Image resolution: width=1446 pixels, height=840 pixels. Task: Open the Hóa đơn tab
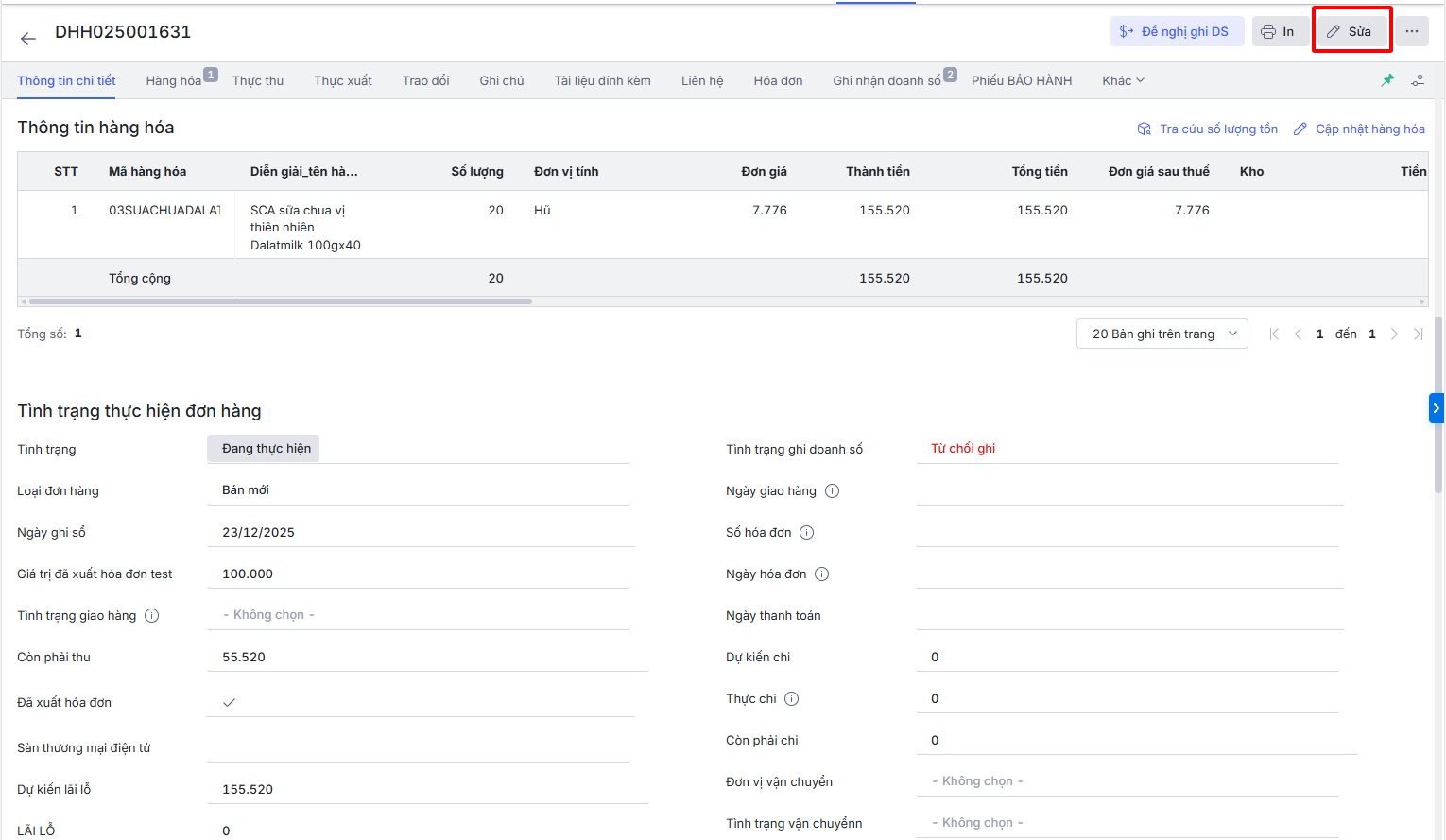[x=778, y=80]
